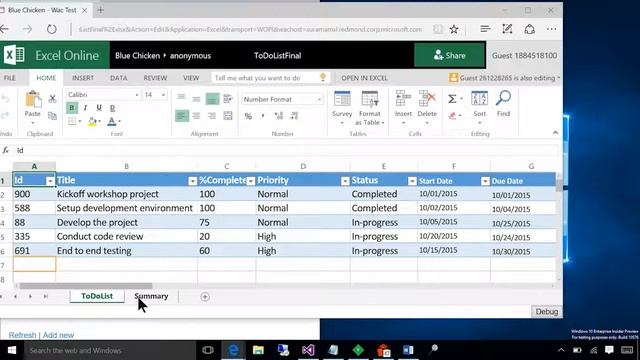
Task: Click the Merge cells icon
Action: coord(228,116)
